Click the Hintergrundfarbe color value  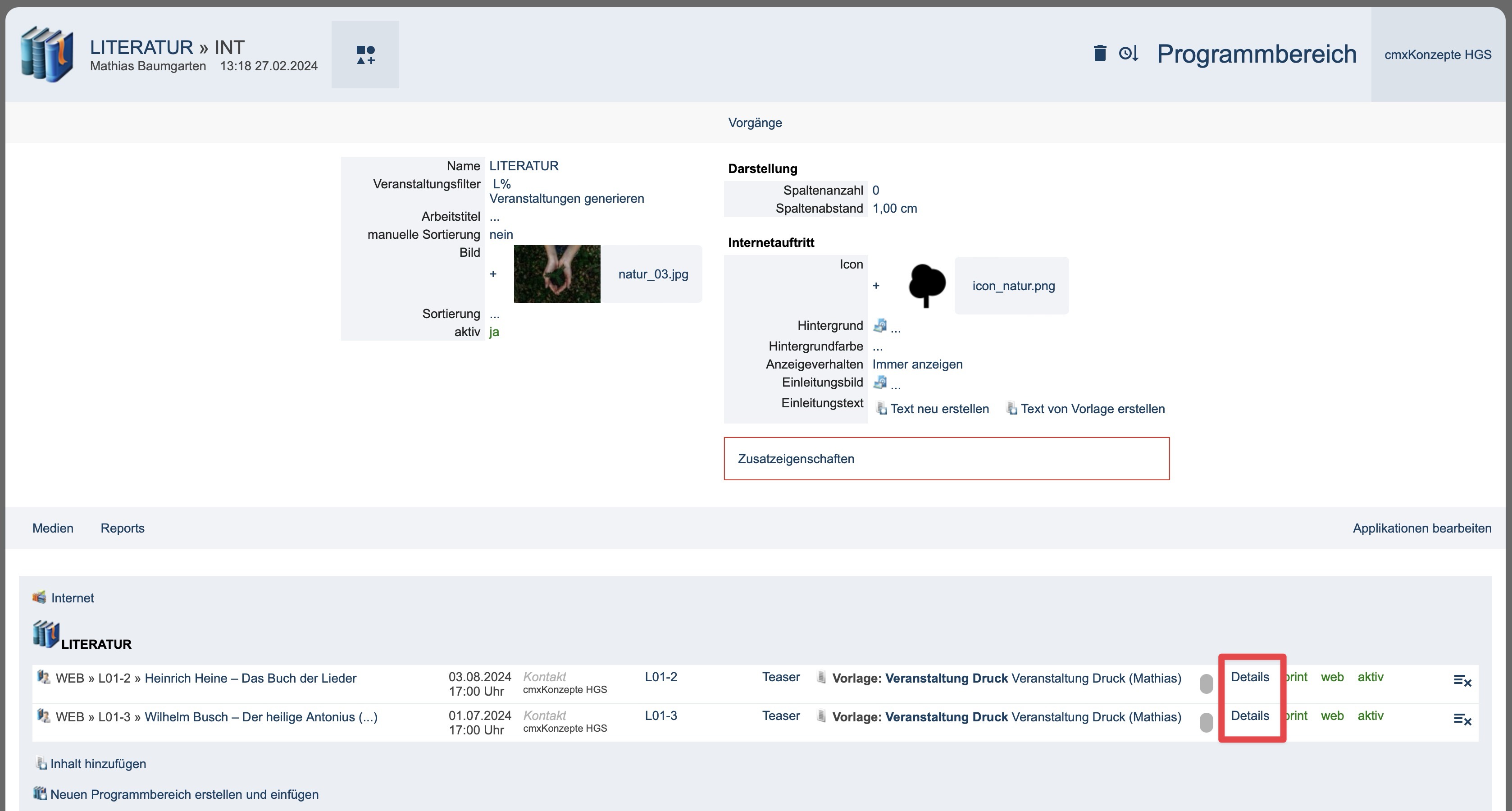pyautogui.click(x=877, y=347)
